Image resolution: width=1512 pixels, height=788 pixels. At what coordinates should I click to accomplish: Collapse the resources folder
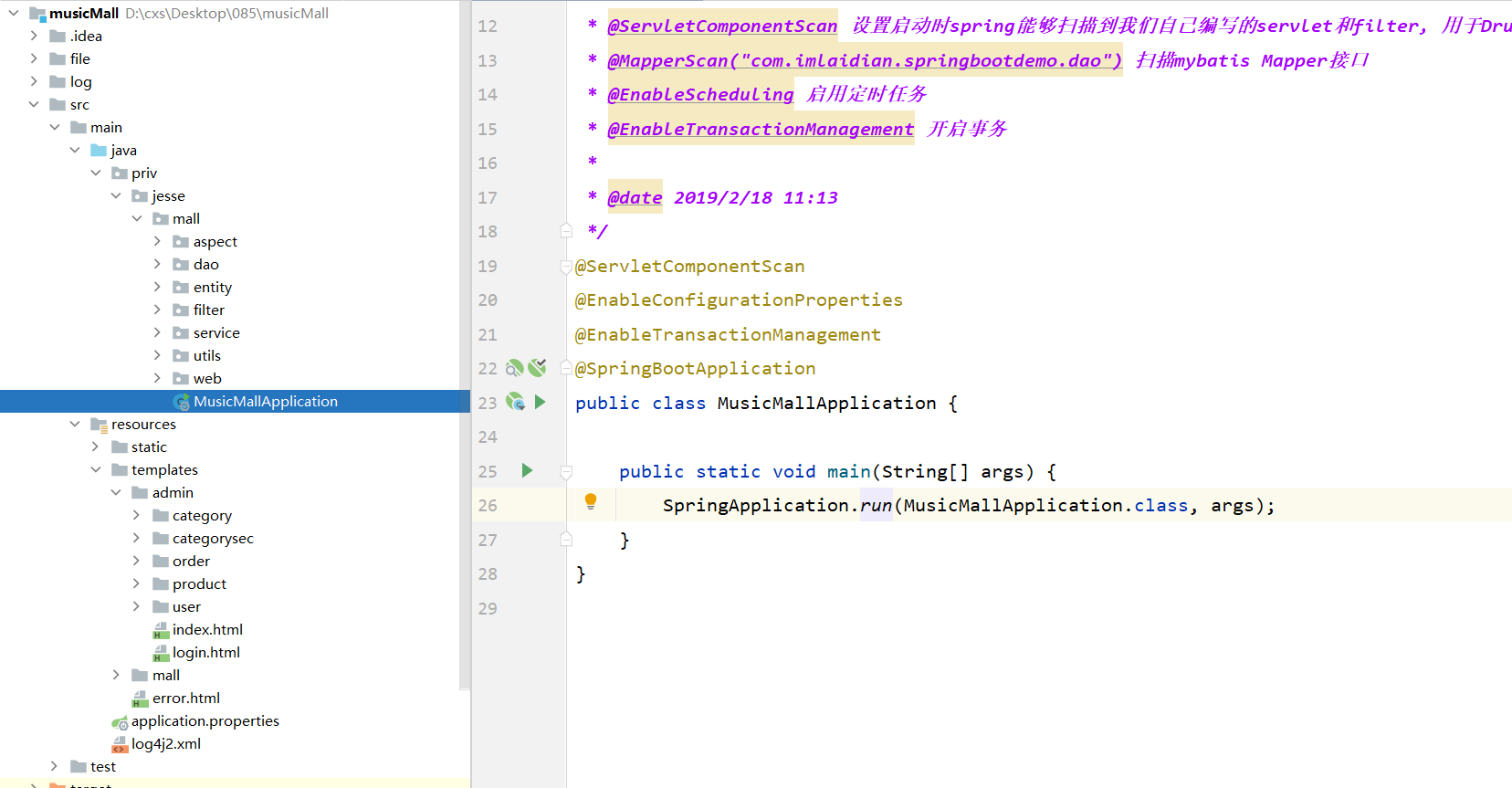pos(75,425)
